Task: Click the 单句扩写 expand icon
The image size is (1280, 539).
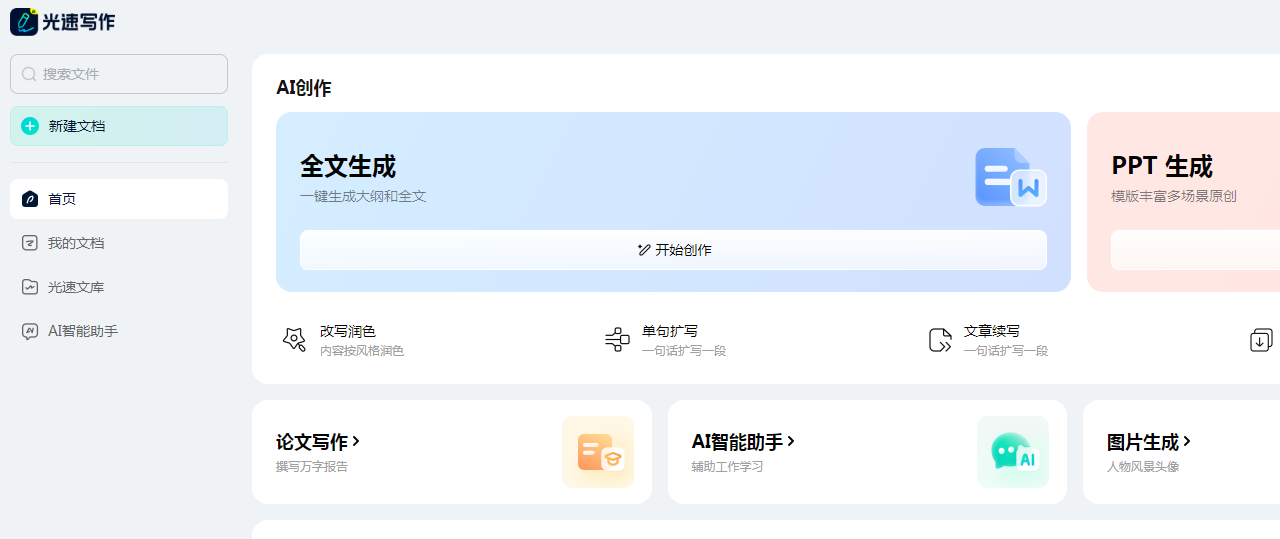Action: pyautogui.click(x=617, y=340)
